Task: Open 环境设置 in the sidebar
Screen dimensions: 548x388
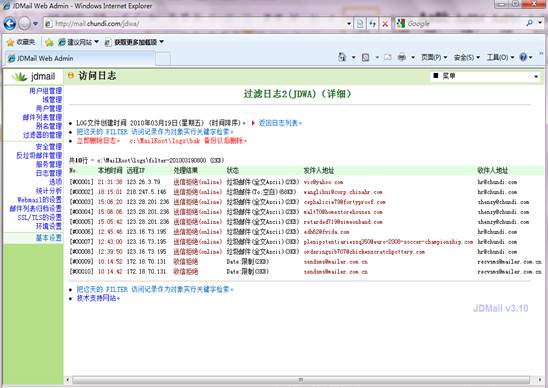Action: click(49, 226)
